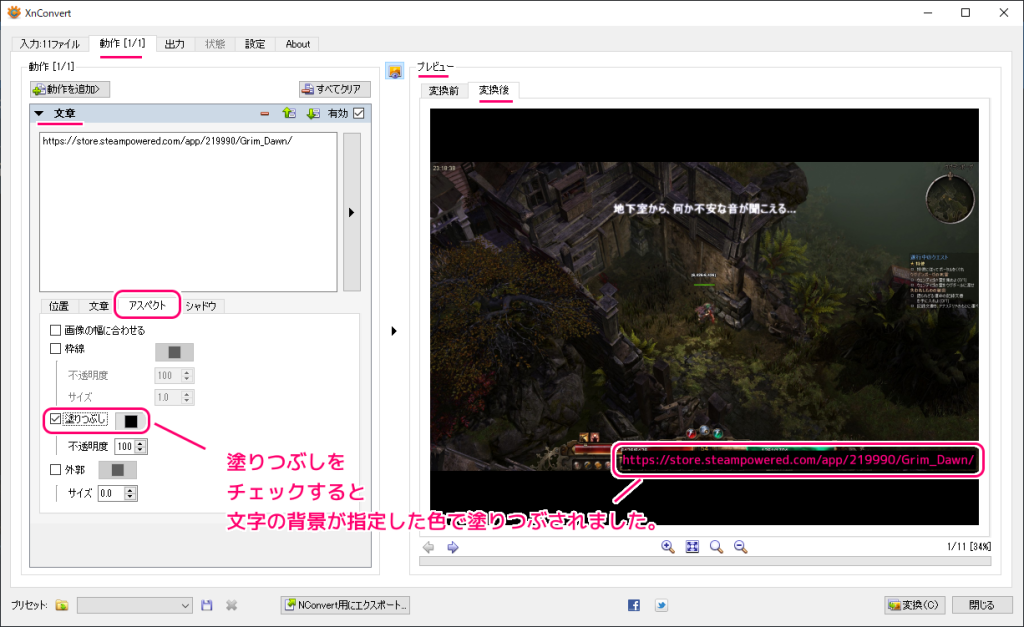The image size is (1024, 627).
Task: Click the fit-to-window icon under preview
Action: [x=692, y=547]
